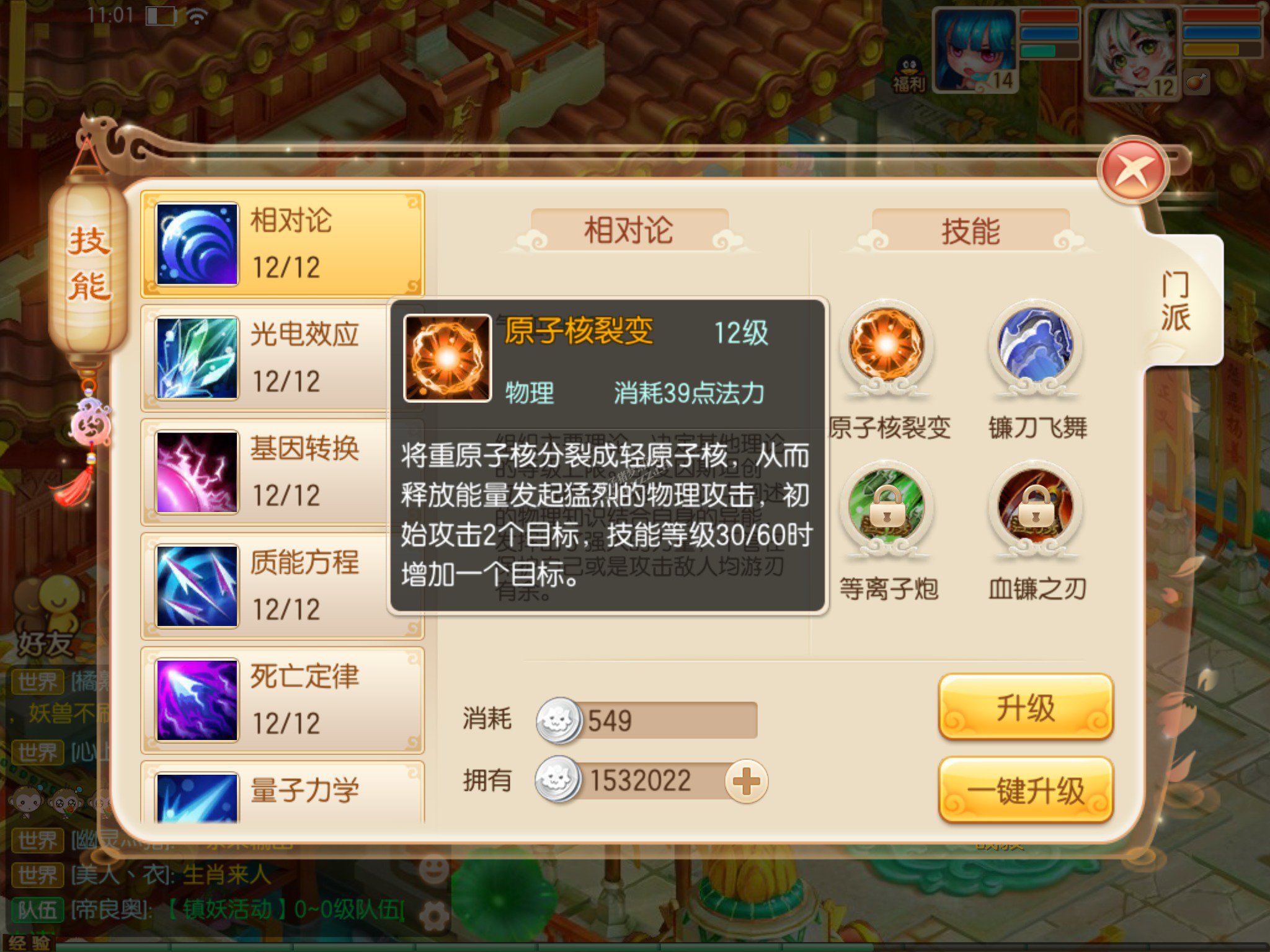Click the 一键升级 button
The image size is (1270, 952).
click(1026, 790)
